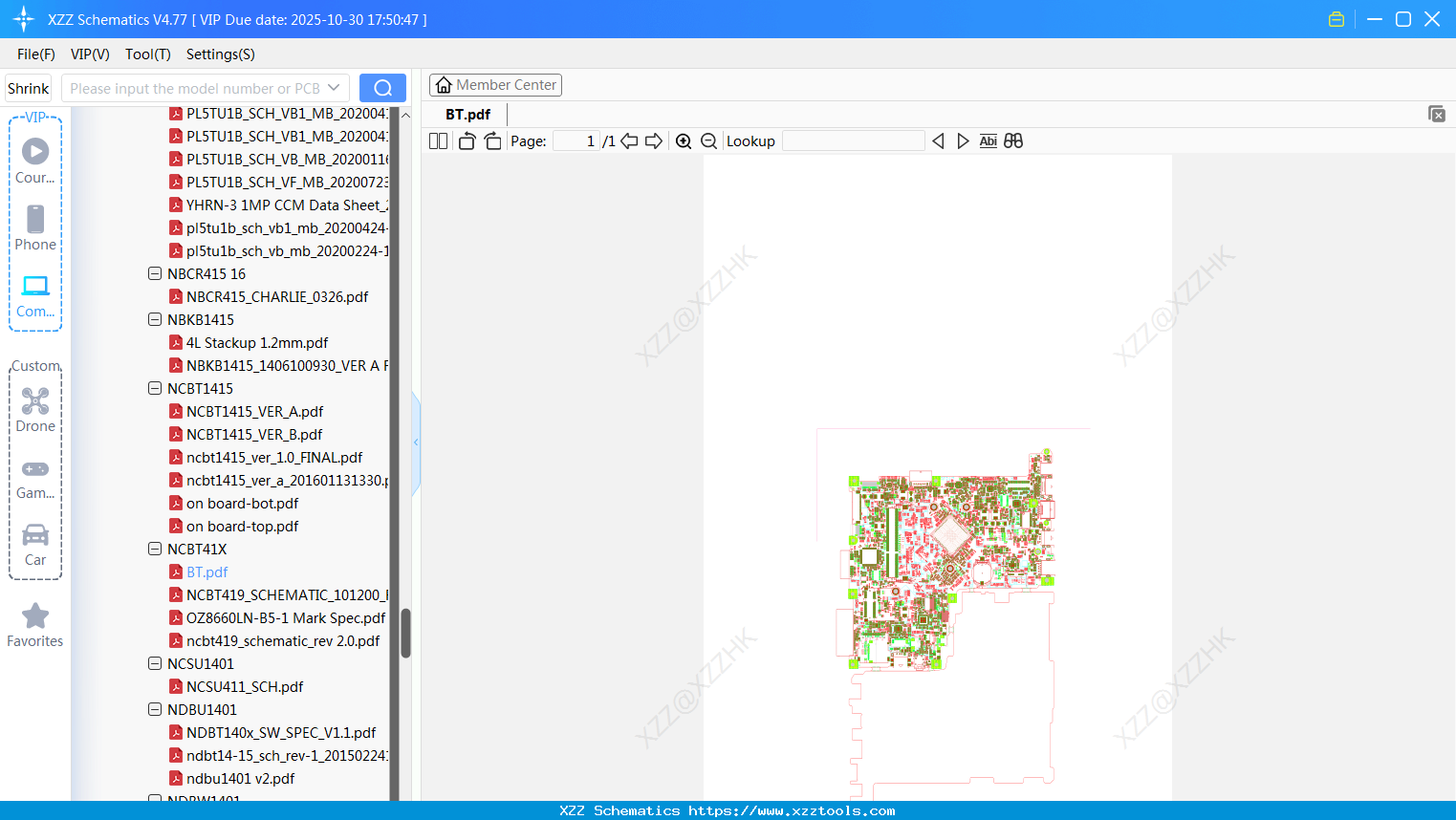Zoom out of the PDF
Screen dimensions: 1456x820
coord(709,141)
